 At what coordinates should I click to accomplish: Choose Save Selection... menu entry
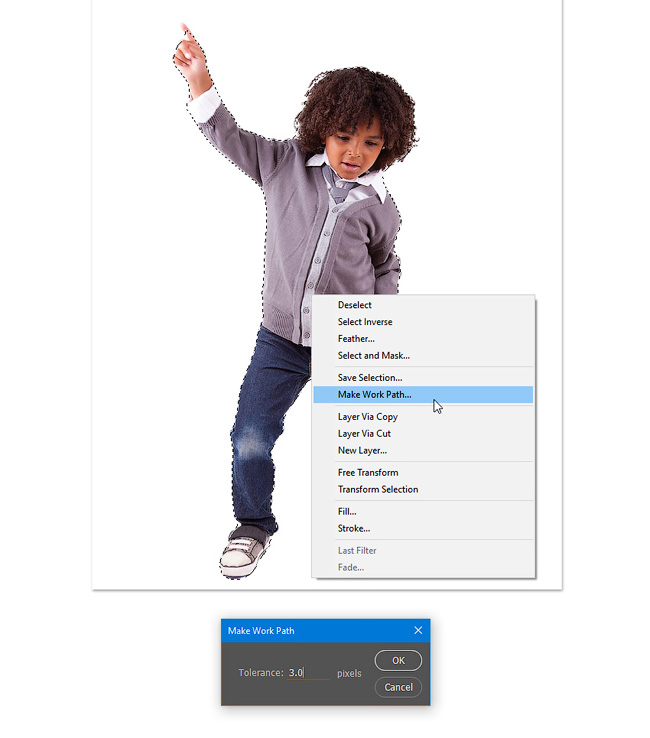point(423,378)
